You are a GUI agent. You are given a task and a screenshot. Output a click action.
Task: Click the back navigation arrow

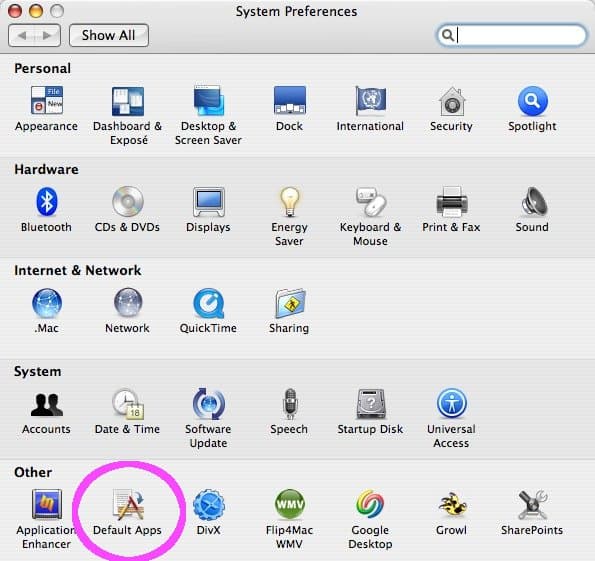point(22,35)
